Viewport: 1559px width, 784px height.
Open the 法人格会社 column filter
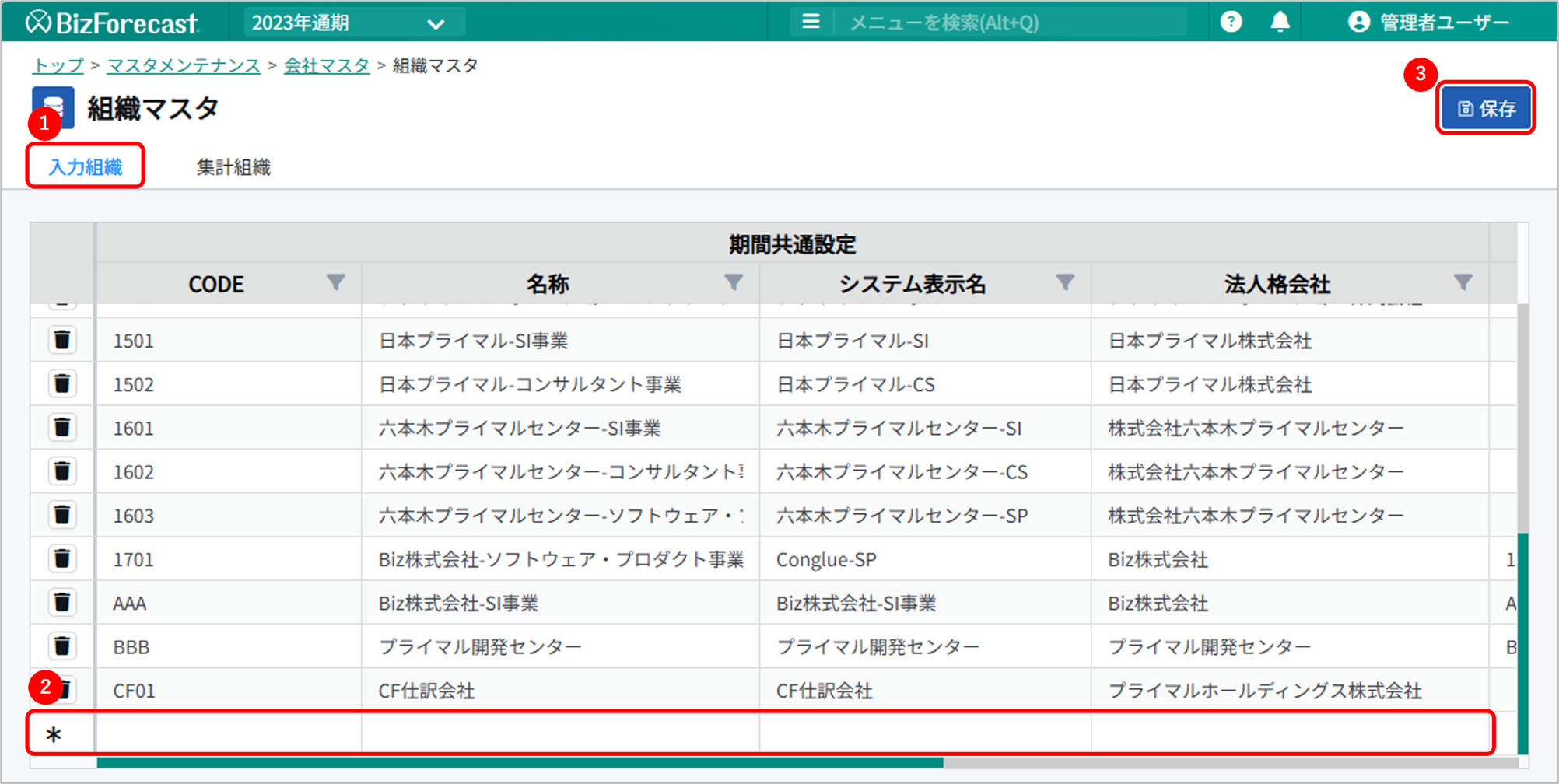click(x=1463, y=283)
